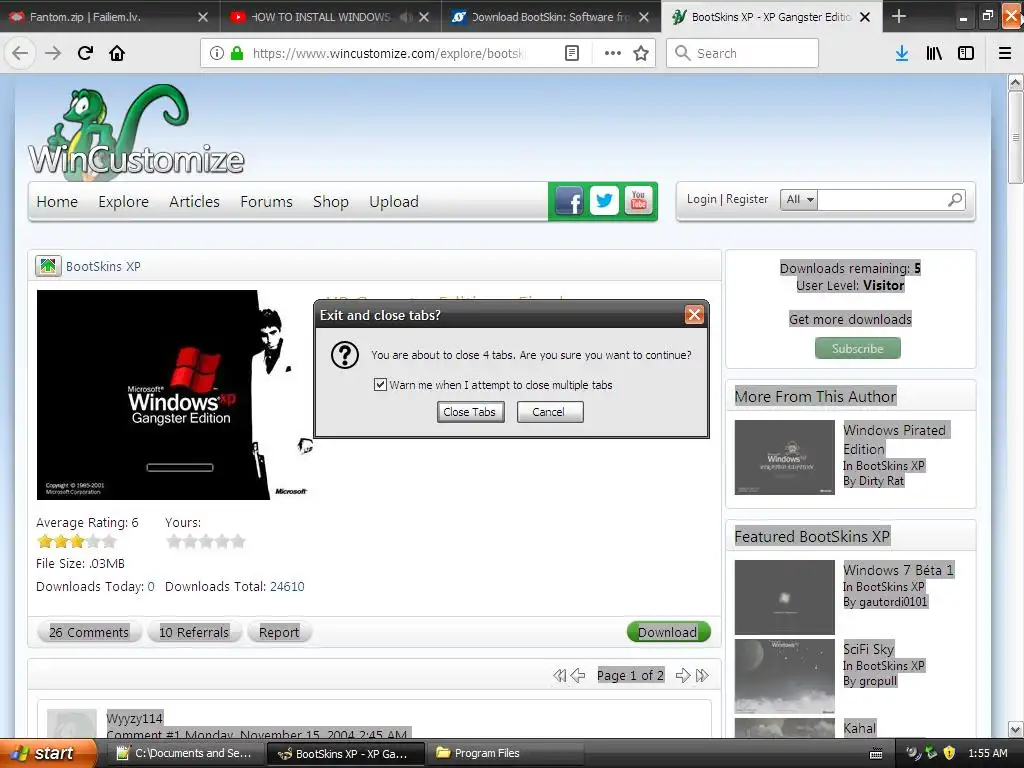Open the Gangster Edition preview image
This screenshot has width=1024, height=768.
coord(174,394)
